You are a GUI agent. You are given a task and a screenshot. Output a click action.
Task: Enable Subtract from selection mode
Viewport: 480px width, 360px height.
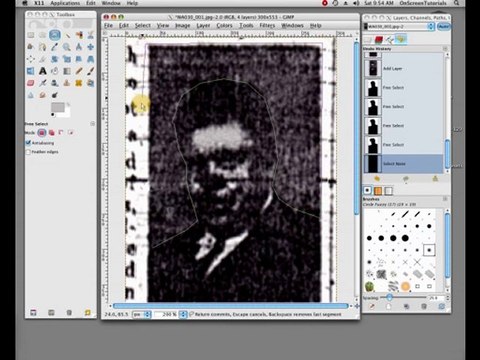pyautogui.click(x=61, y=133)
